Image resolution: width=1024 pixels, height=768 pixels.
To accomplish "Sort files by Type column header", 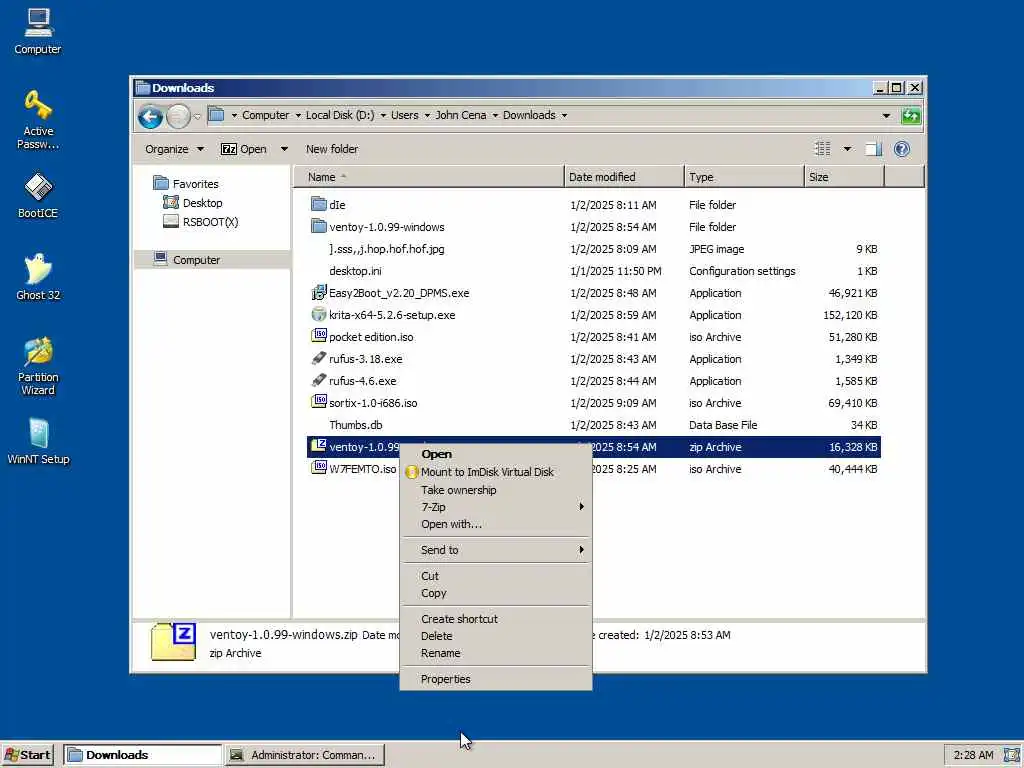I will (744, 177).
